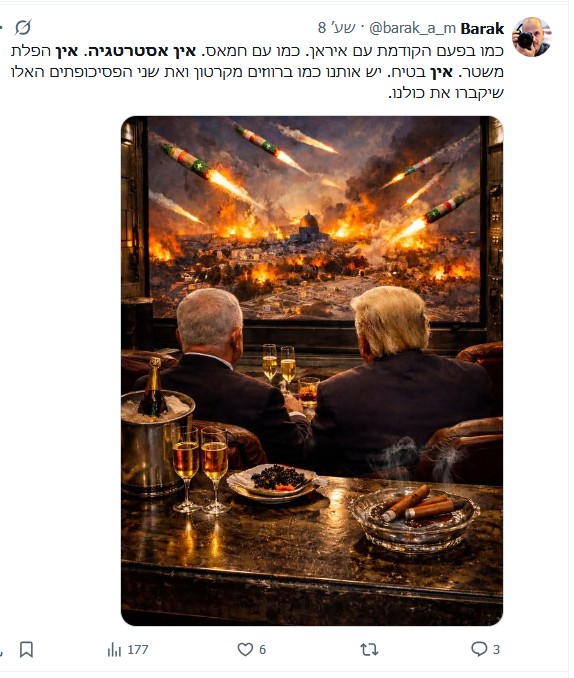This screenshot has width=574, height=678.
Task: Open the post by clicking its Hebrew text
Action: [x=257, y=72]
